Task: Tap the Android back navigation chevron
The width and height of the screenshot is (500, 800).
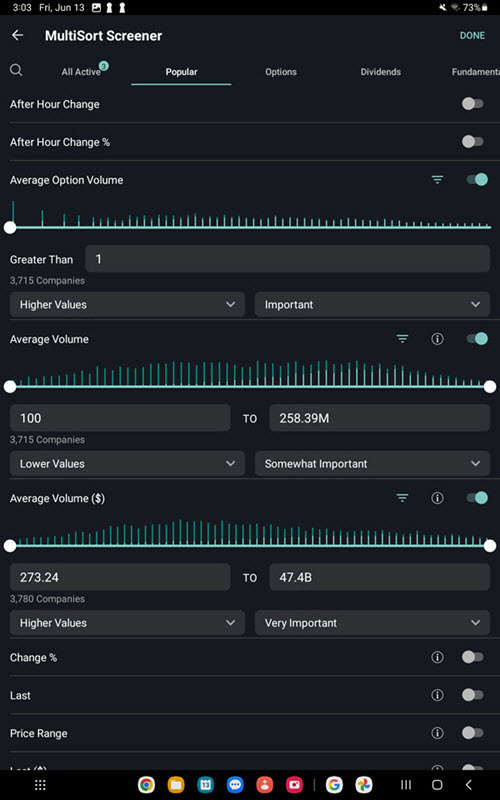Action: 469,785
